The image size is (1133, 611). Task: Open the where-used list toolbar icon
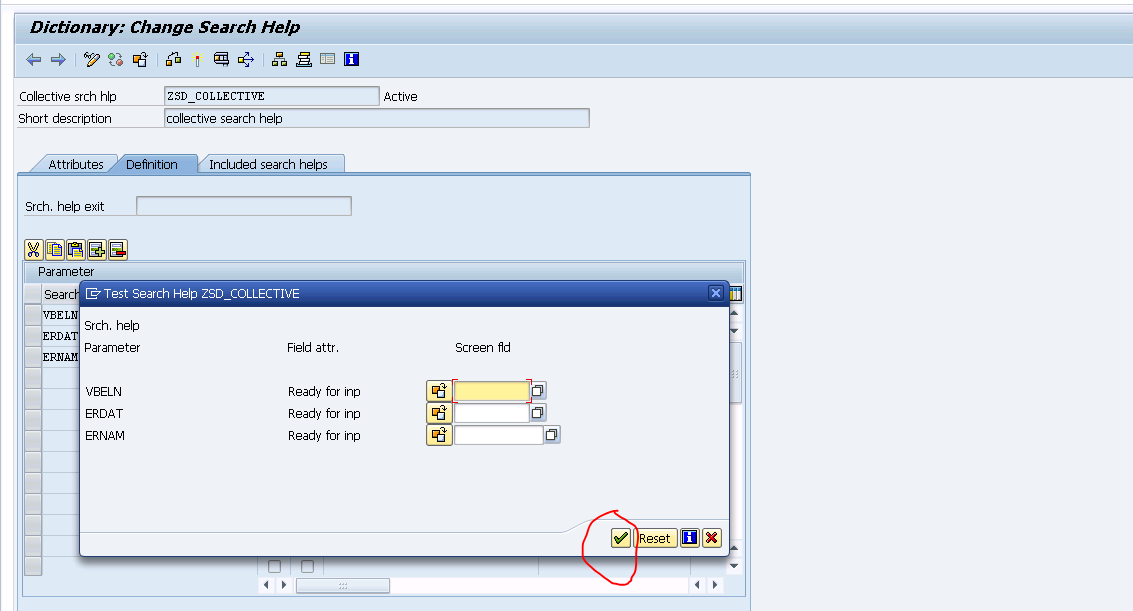click(x=172, y=59)
